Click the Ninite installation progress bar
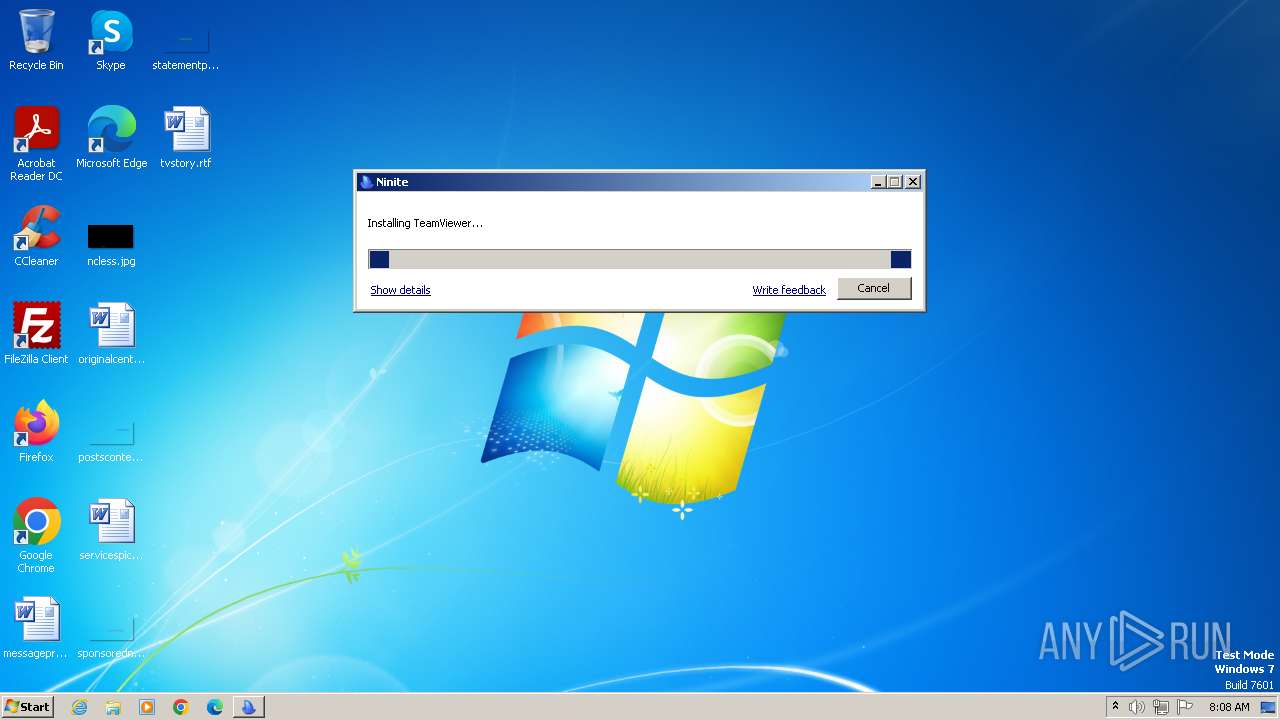1280x720 pixels. click(640, 259)
